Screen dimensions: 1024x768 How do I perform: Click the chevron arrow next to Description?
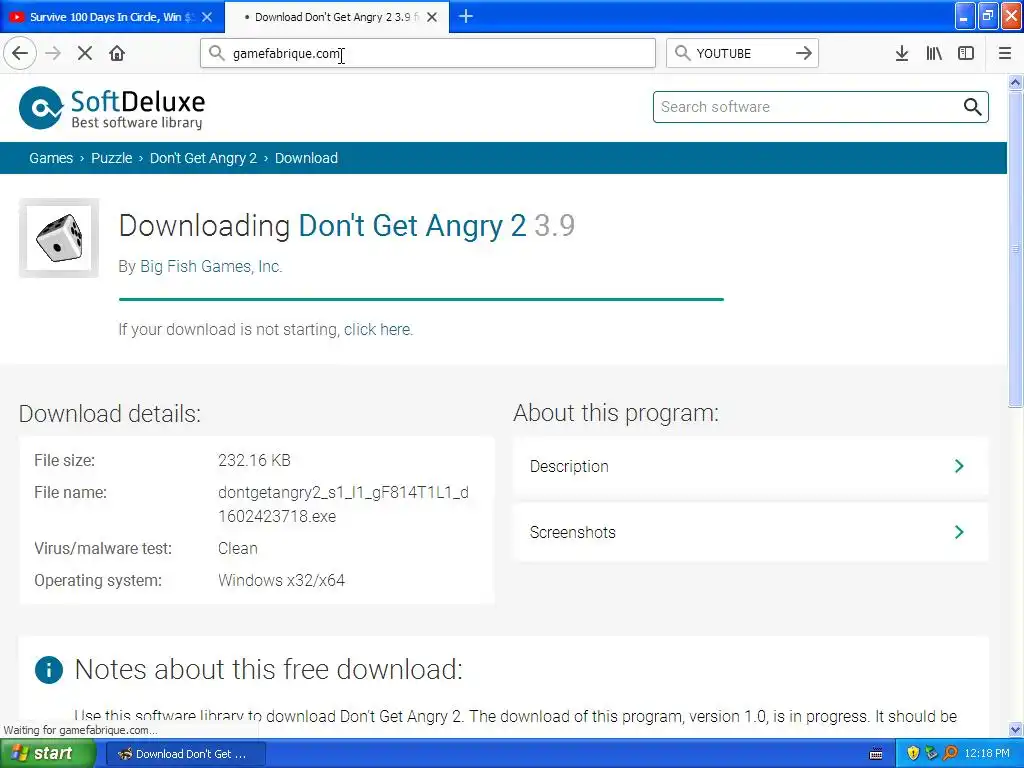[959, 466]
